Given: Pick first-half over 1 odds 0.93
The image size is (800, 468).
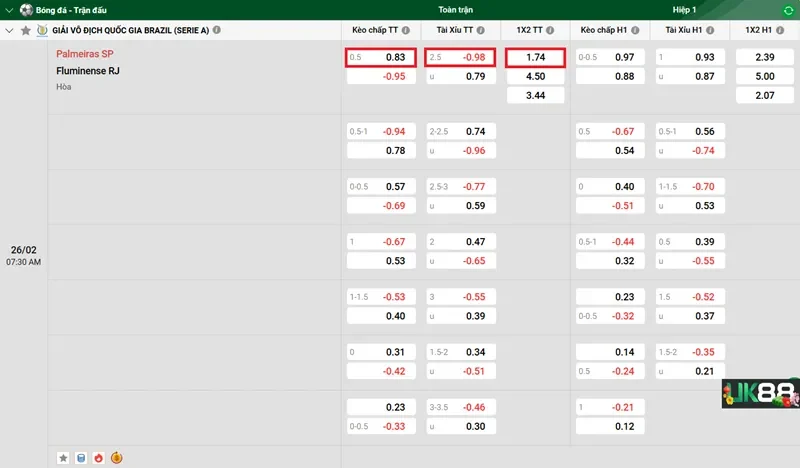Looking at the screenshot, I should [x=690, y=57].
